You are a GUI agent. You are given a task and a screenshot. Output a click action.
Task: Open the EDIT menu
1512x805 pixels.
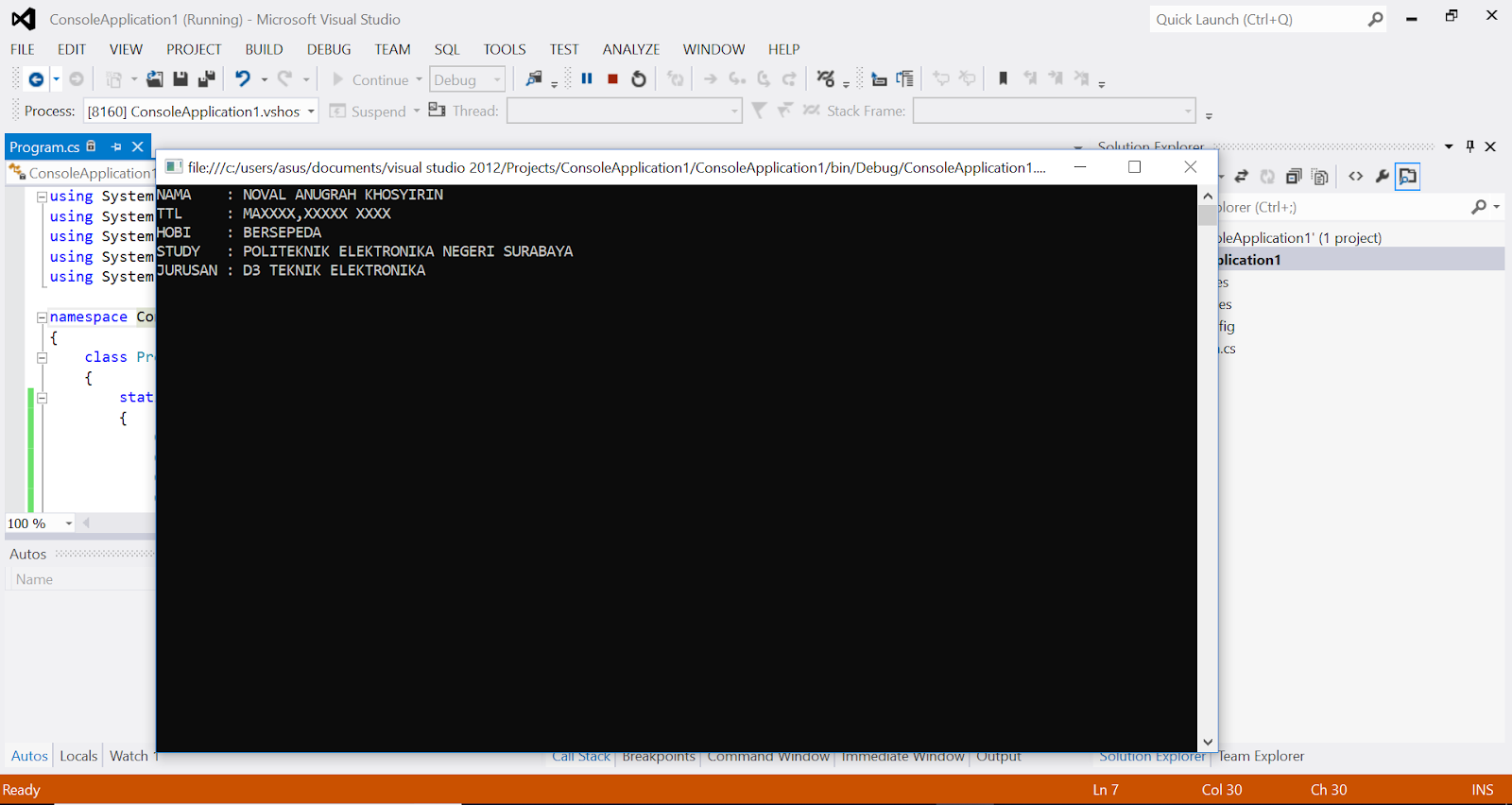pyautogui.click(x=72, y=49)
